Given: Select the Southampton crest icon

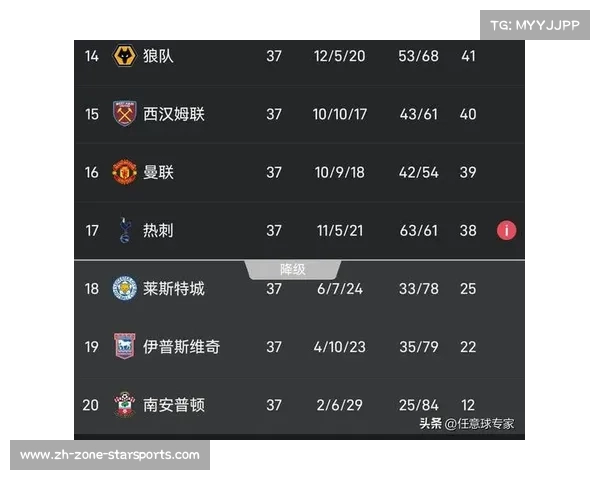Looking at the screenshot, I should 124,404.
